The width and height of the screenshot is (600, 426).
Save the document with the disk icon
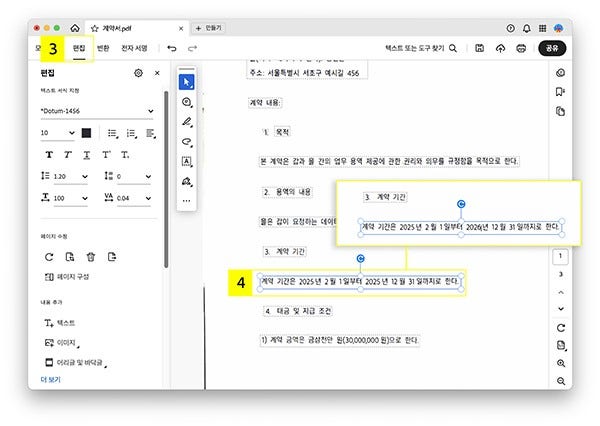pyautogui.click(x=479, y=48)
